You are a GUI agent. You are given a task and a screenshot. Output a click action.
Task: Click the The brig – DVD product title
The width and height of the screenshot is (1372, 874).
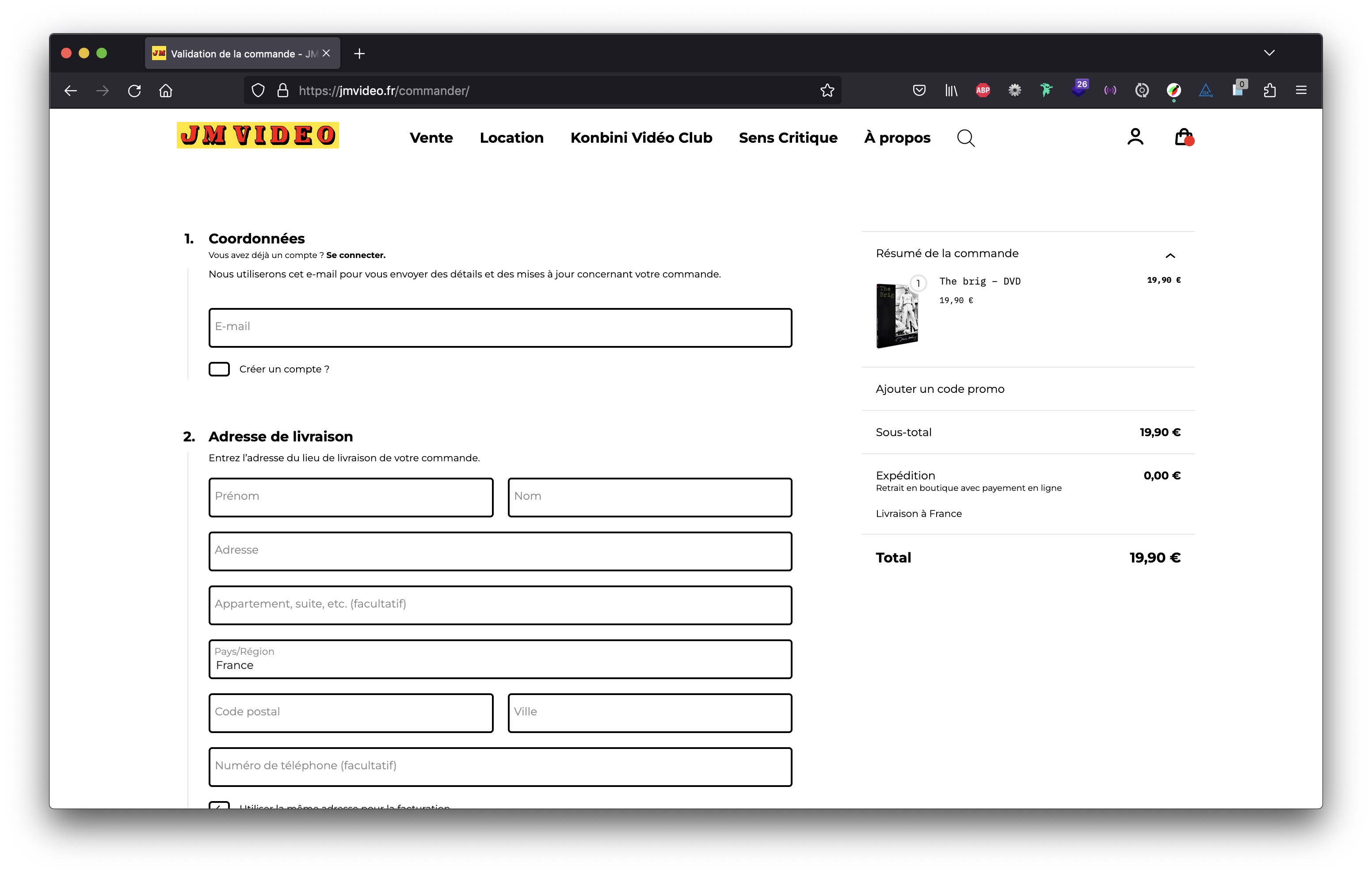(x=980, y=281)
